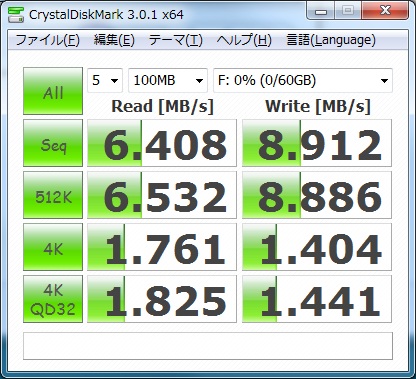Screen dimensions: 416x379
Task: Click the Seq write result 8.912
Action: [x=317, y=143]
